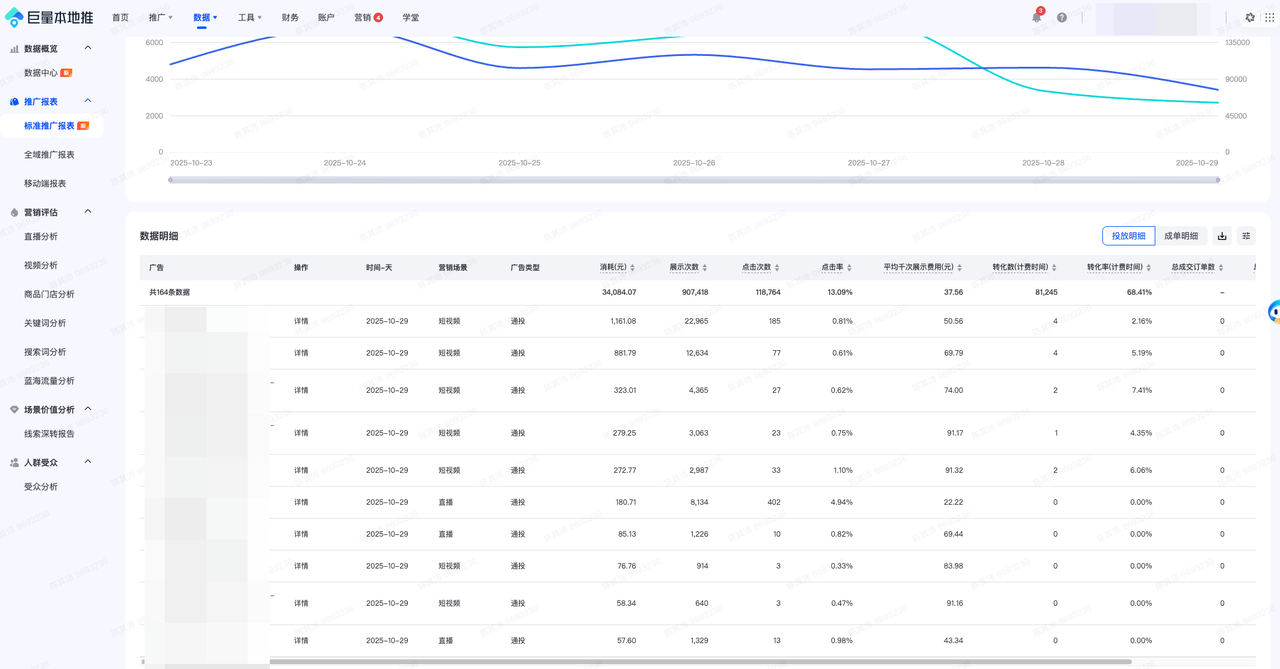Sort by 消耗(元) column
This screenshot has width=1280, height=669.
coord(633,268)
